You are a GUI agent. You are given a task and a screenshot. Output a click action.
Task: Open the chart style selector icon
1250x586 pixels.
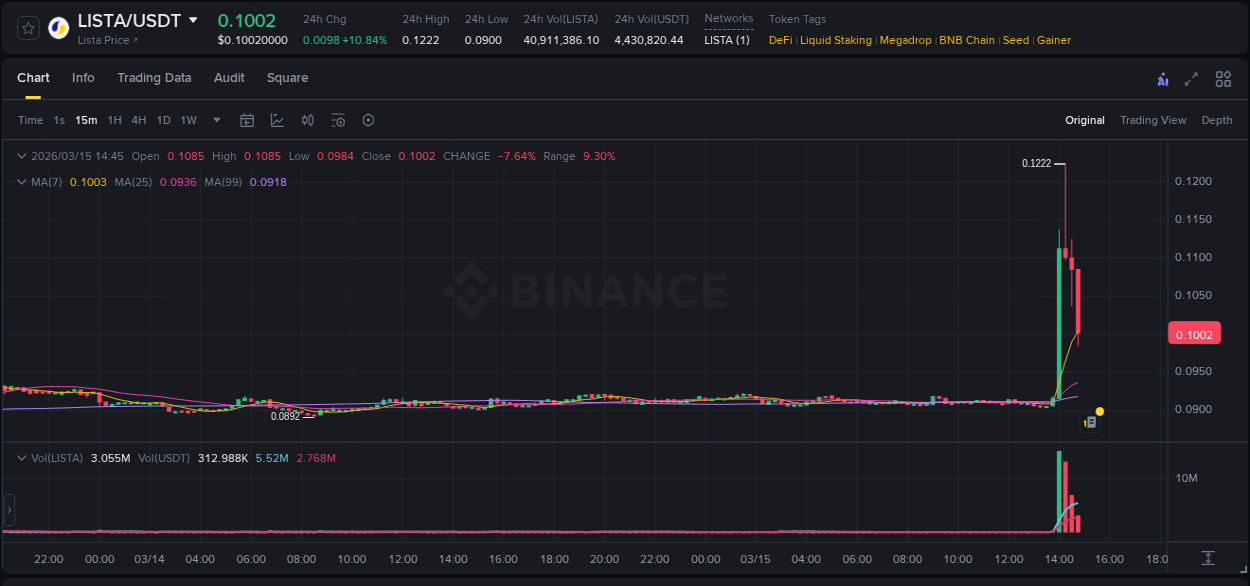click(x=275, y=120)
